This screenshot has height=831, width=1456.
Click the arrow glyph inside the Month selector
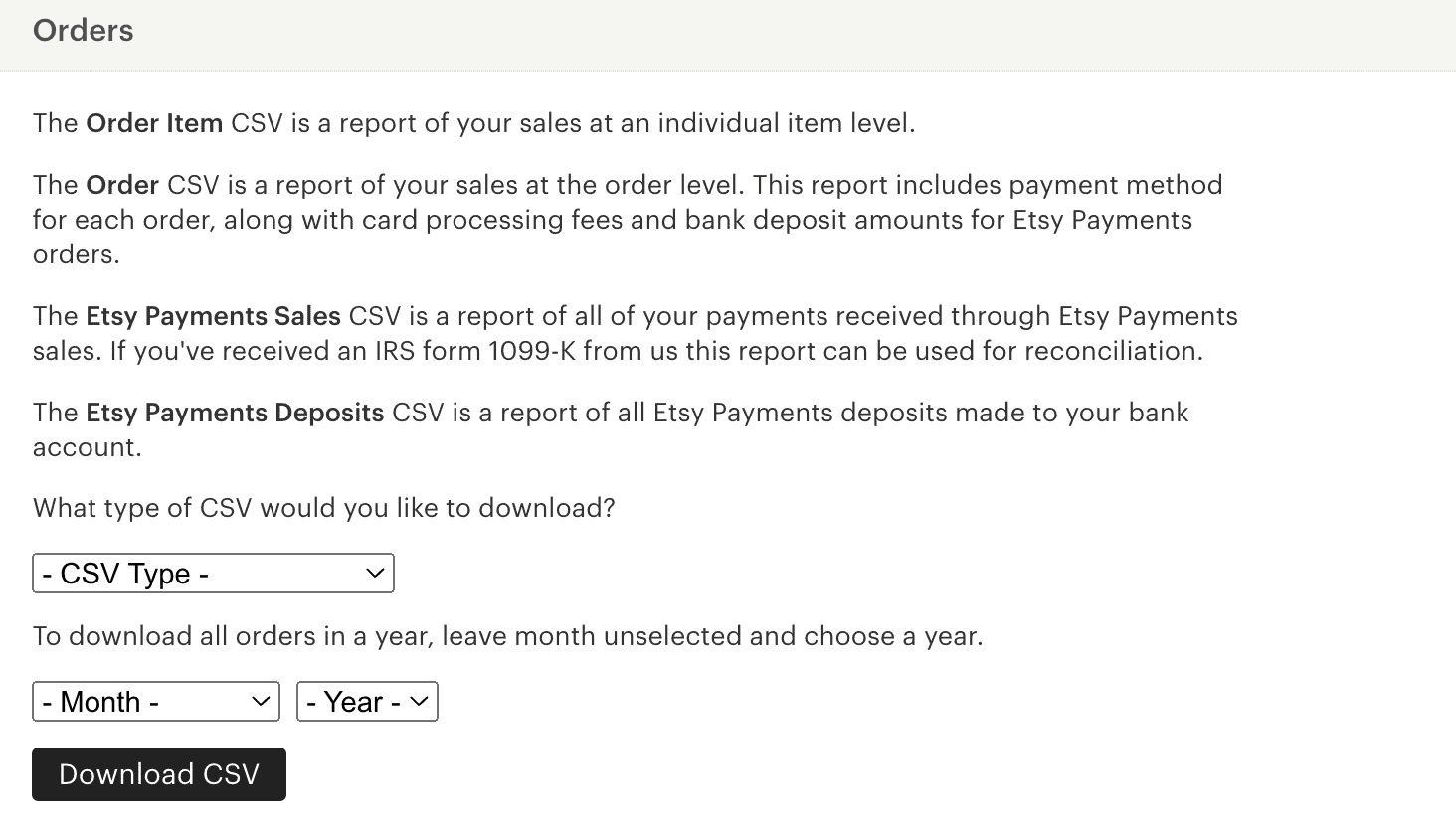(x=261, y=701)
